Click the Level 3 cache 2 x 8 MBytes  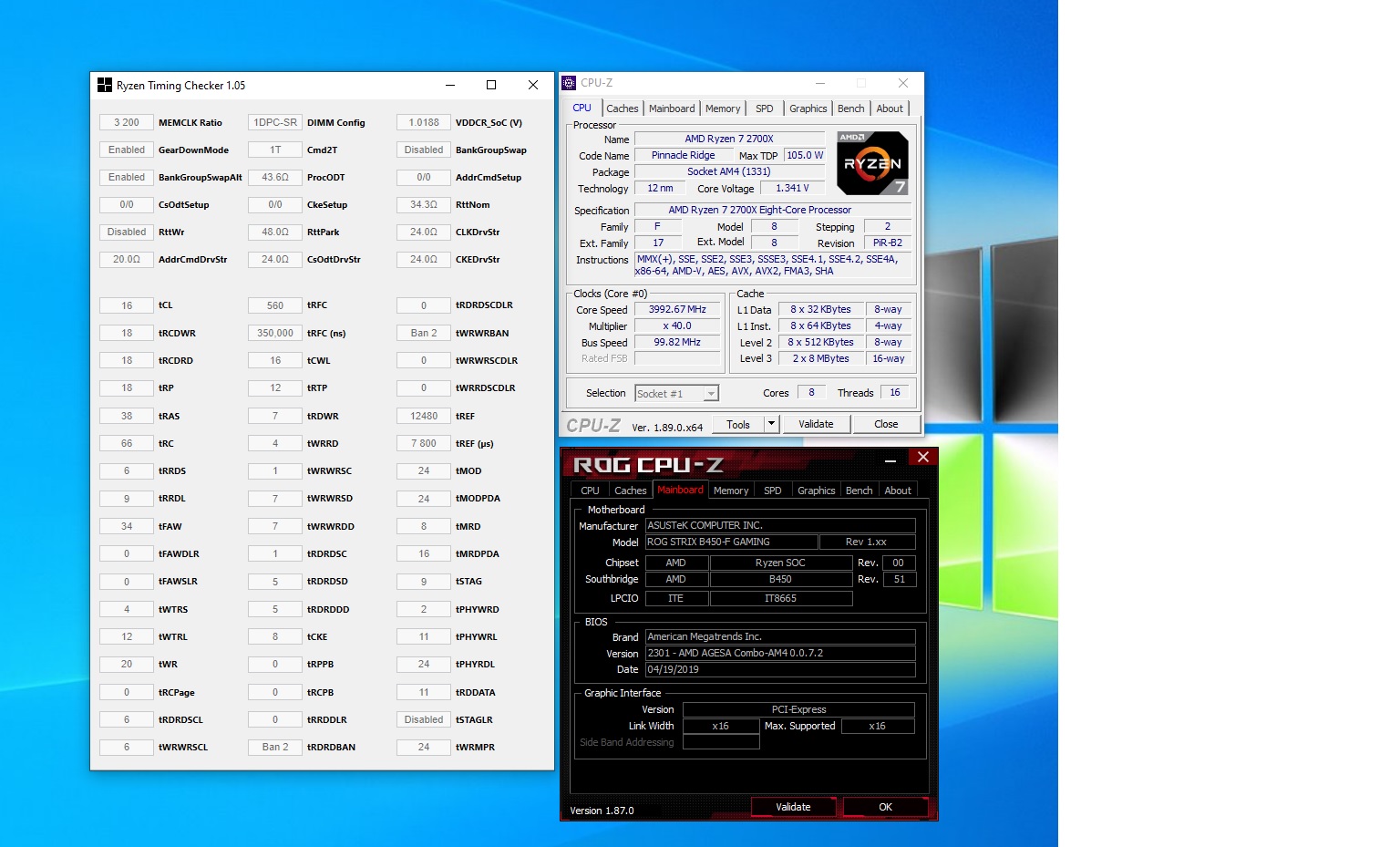pyautogui.click(x=820, y=359)
